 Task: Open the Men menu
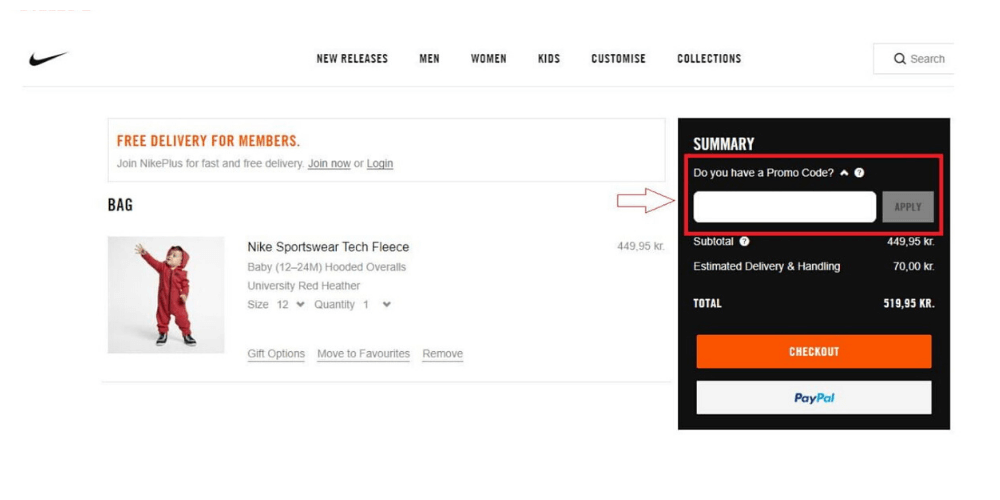[x=429, y=59]
